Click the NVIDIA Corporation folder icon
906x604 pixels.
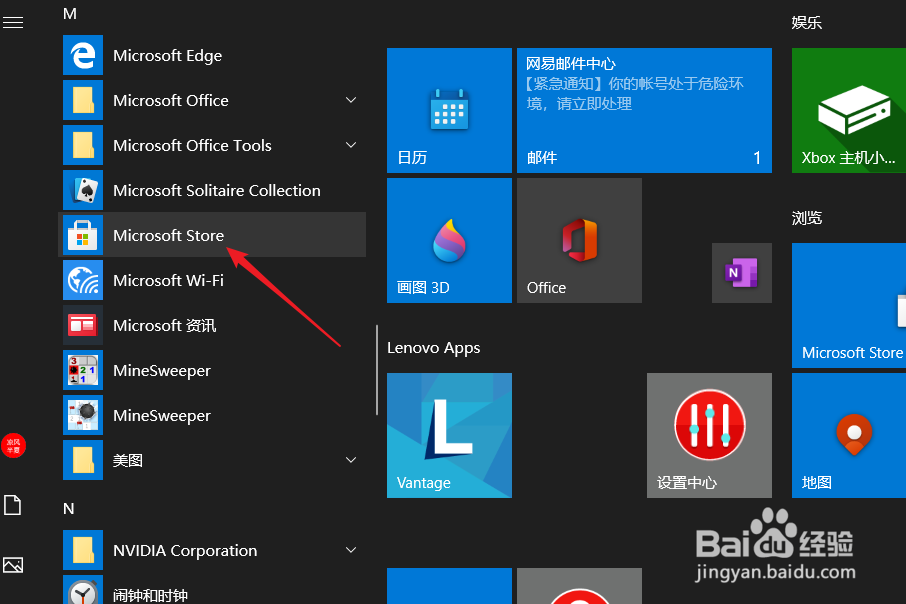click(83, 550)
